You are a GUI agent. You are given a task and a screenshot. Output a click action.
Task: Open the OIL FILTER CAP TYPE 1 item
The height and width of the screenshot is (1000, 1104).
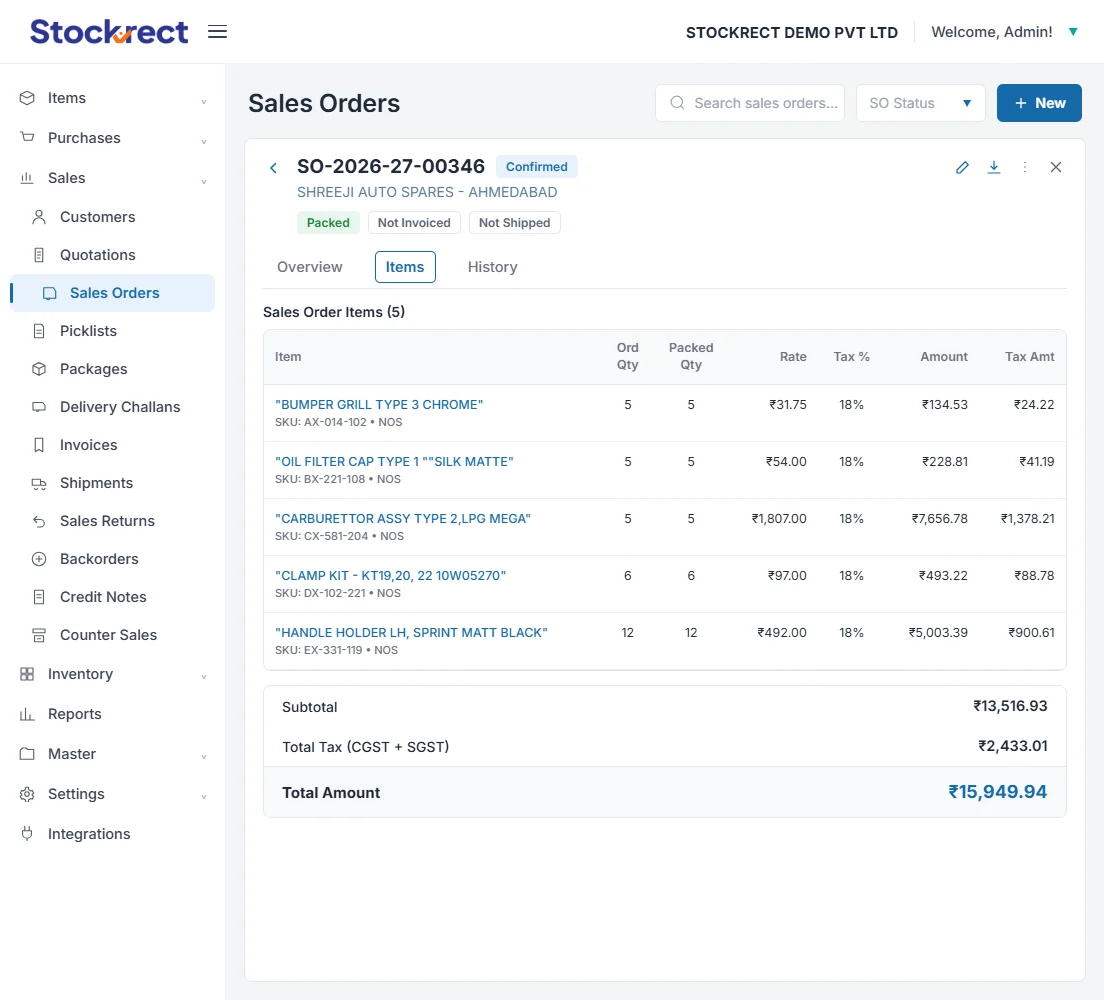[394, 461]
